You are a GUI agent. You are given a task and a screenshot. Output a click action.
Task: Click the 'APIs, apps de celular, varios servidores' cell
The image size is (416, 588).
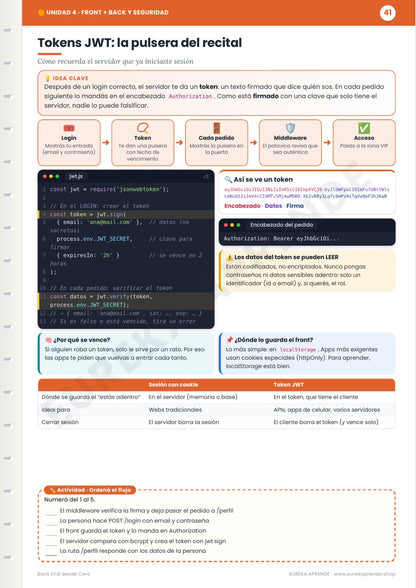(x=327, y=410)
